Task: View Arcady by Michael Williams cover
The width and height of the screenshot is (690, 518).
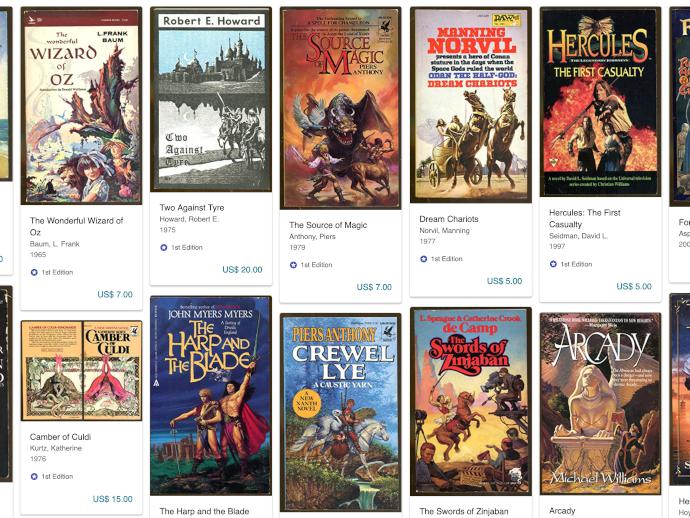Action: [x=600, y=404]
